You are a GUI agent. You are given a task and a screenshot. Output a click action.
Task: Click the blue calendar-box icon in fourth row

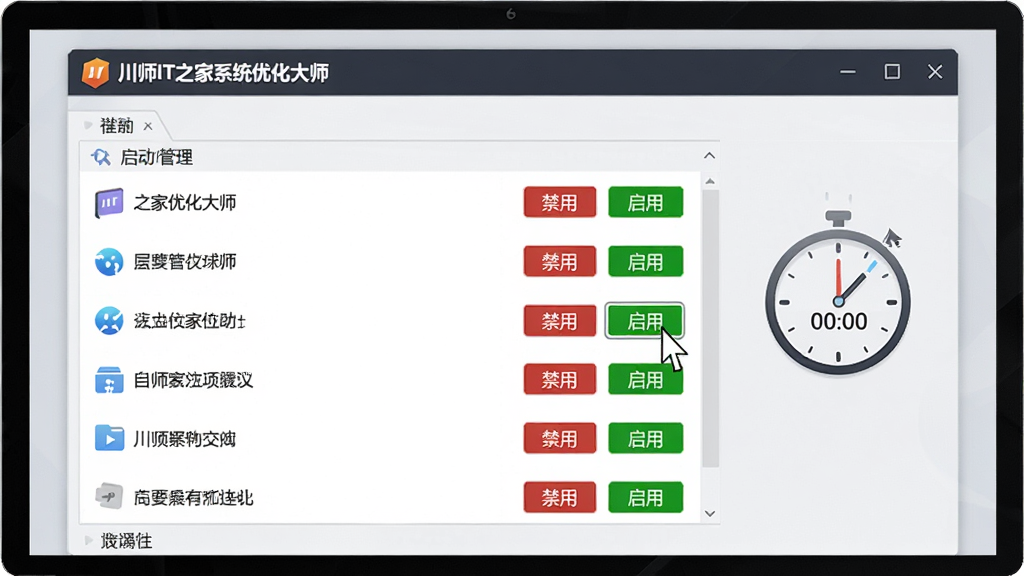108,379
